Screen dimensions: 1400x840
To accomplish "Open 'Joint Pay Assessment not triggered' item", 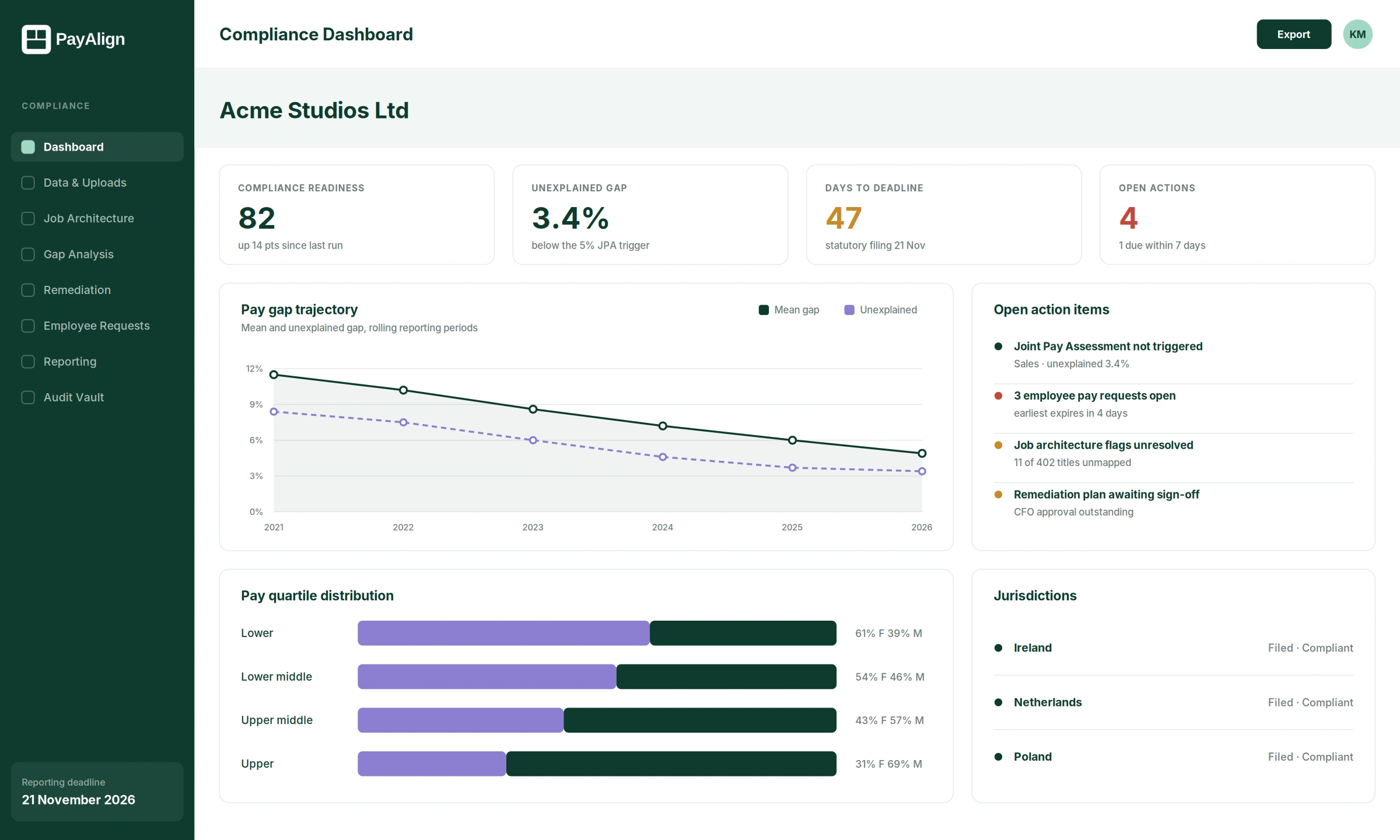I will coord(1173,355).
